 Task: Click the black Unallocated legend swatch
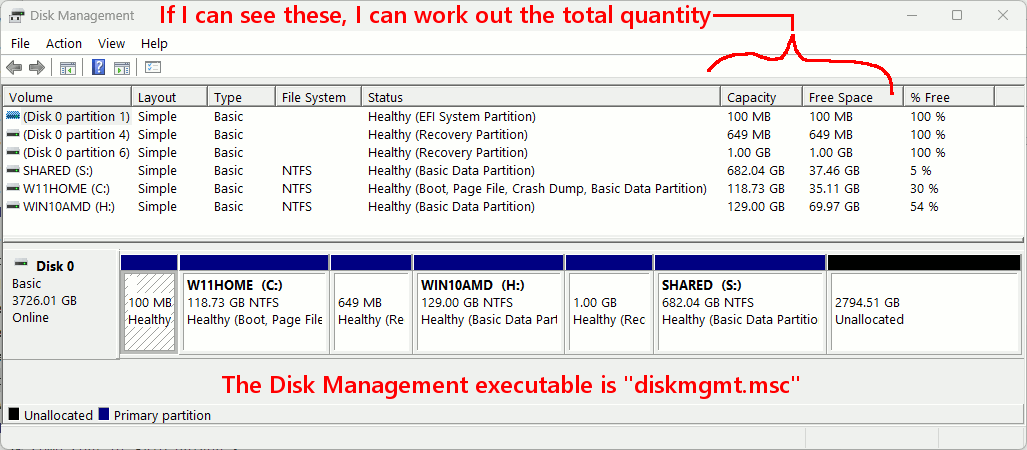point(13,415)
